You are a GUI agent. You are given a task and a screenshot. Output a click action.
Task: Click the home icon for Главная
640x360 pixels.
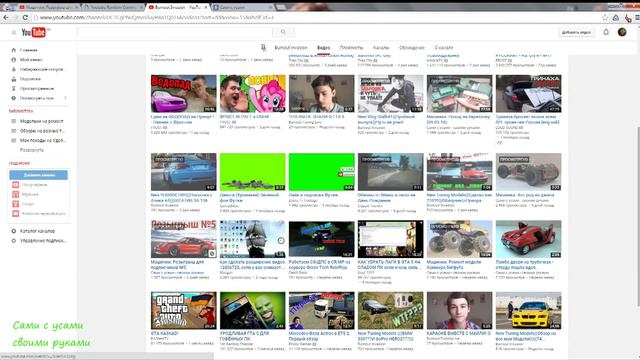click(13, 50)
